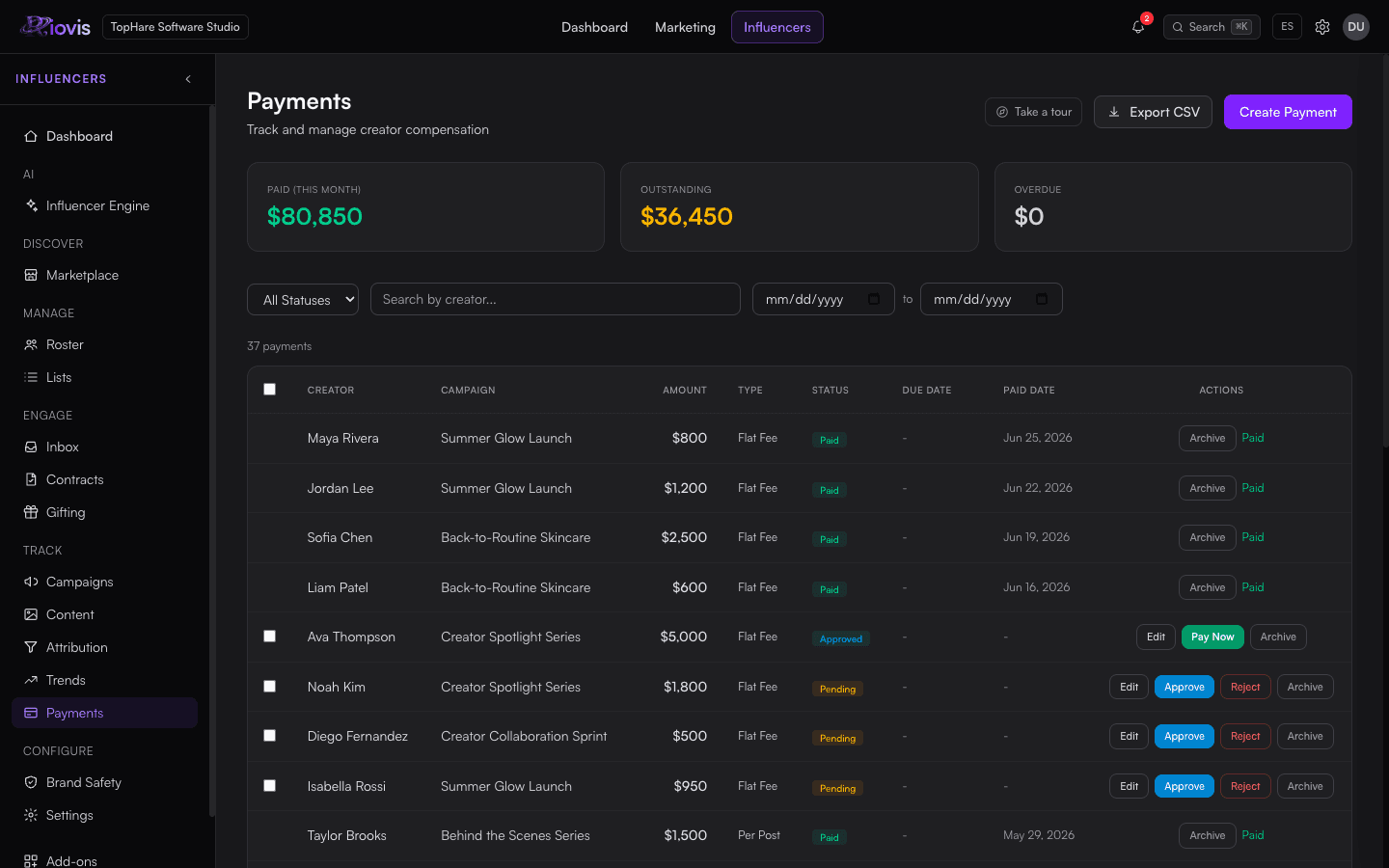Click Per Post type in Taylor Brooks row
The height and width of the screenshot is (868, 1389).
(x=759, y=835)
